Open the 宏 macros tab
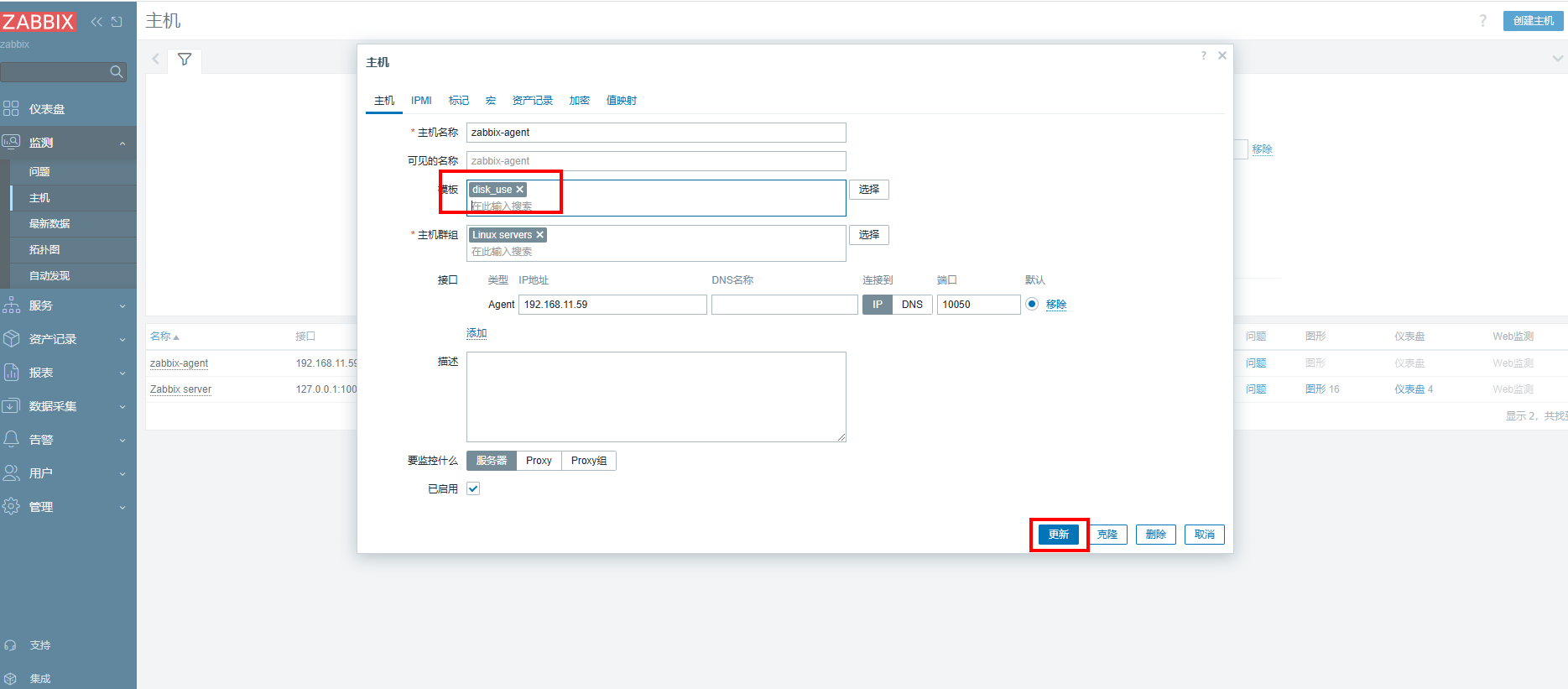Viewport: 1568px width, 689px height. point(491,101)
